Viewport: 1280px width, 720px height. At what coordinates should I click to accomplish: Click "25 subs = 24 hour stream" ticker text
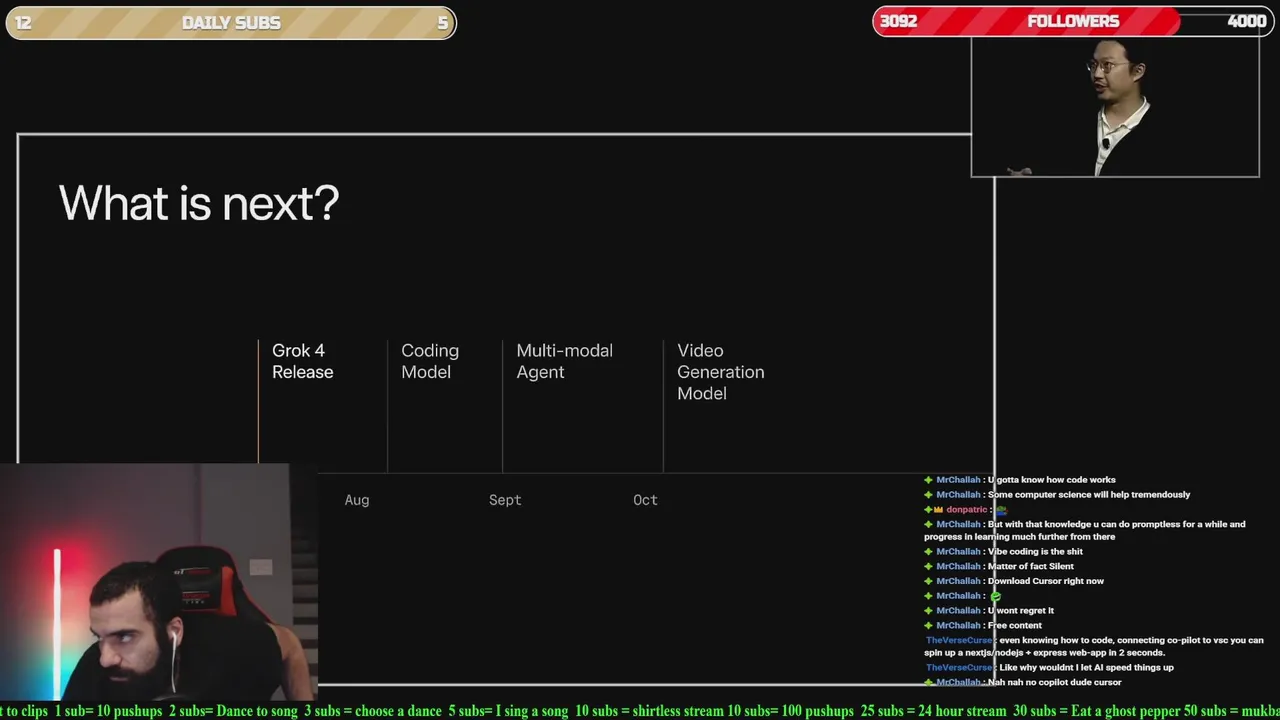pyautogui.click(x=933, y=711)
